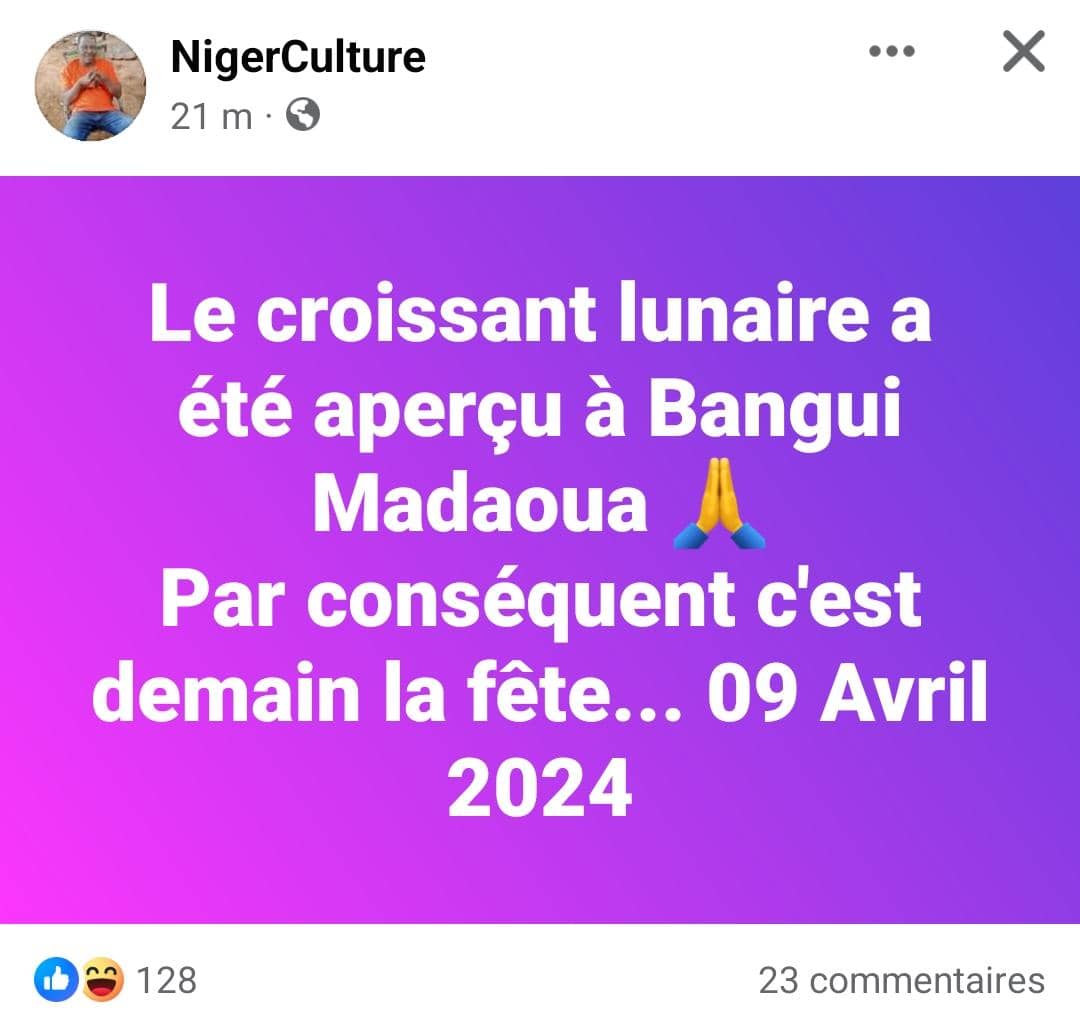Image resolution: width=1080 pixels, height=1033 pixels.
Task: Click the globe public-visibility icon
Action: click(x=303, y=115)
